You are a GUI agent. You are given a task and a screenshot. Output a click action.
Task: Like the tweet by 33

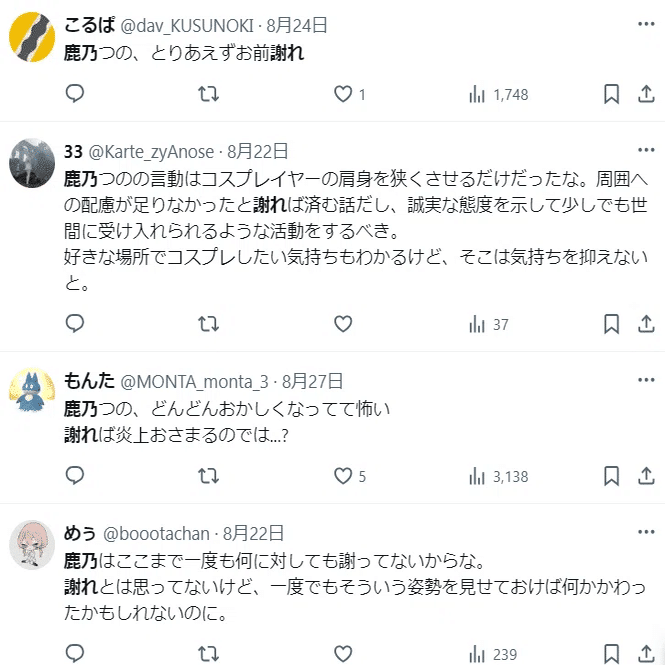[343, 324]
